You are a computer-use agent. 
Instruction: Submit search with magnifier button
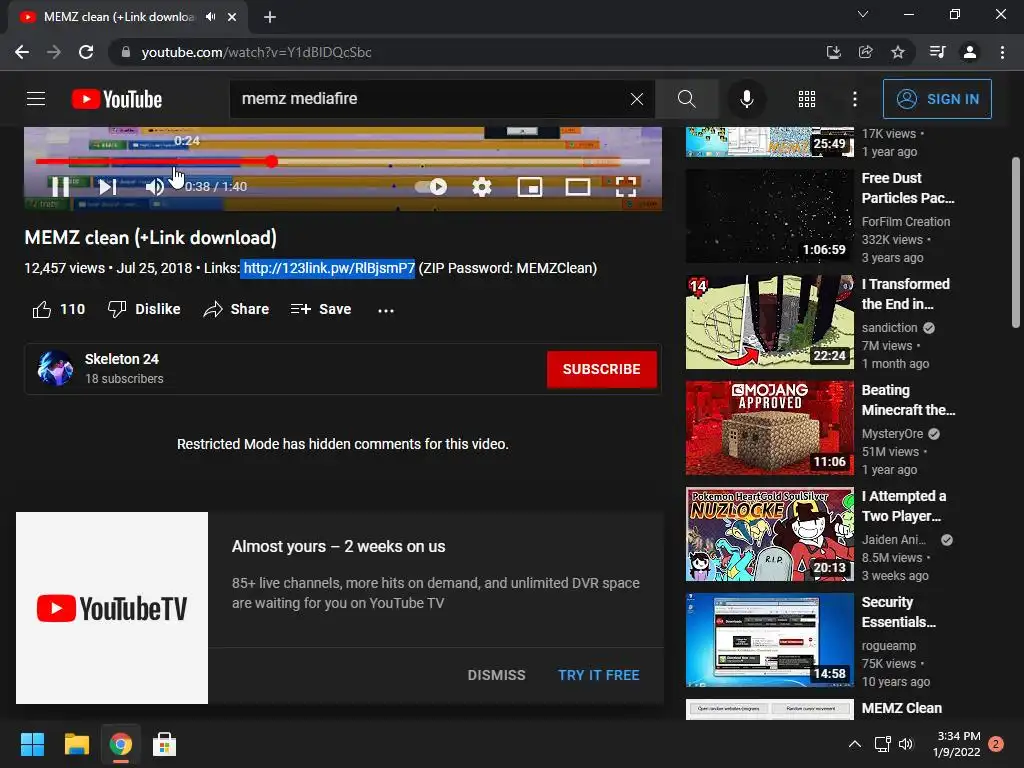pos(686,99)
